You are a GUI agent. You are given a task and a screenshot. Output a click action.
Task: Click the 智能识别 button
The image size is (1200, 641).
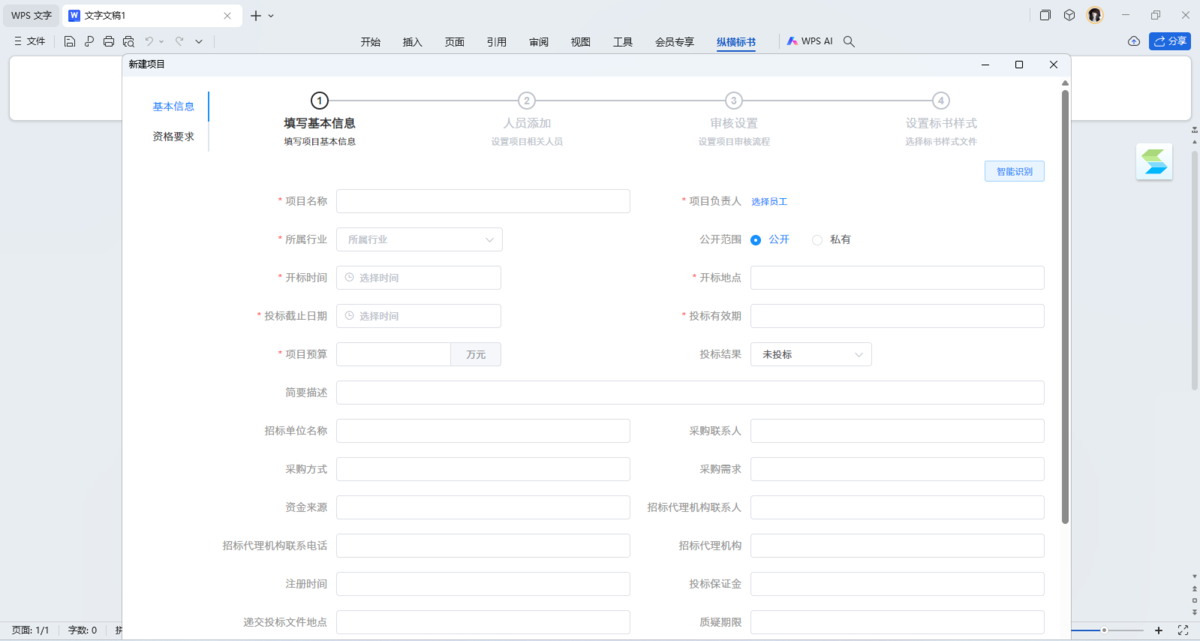[1014, 170]
